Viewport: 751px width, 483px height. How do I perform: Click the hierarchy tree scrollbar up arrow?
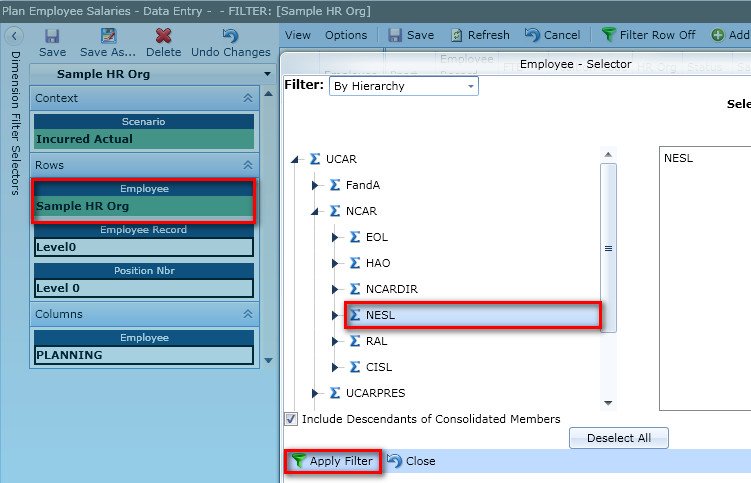click(608, 155)
